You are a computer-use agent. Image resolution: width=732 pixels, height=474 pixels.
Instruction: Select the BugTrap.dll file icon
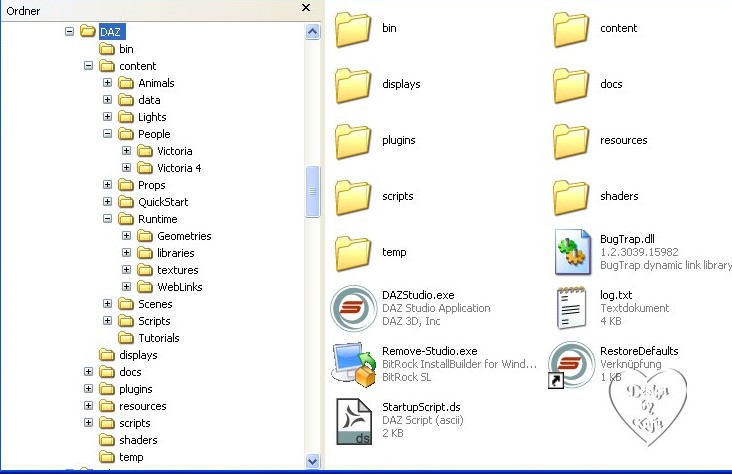pos(572,252)
